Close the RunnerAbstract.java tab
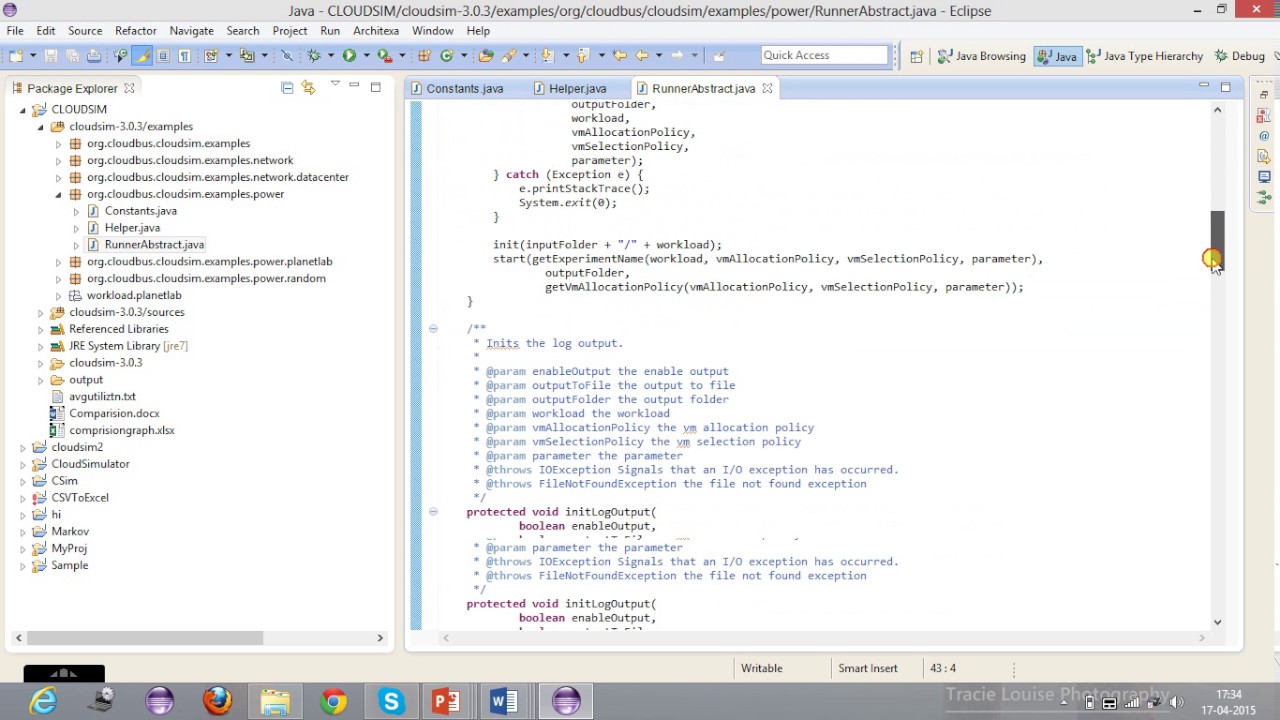The height and width of the screenshot is (720, 1280). (767, 88)
